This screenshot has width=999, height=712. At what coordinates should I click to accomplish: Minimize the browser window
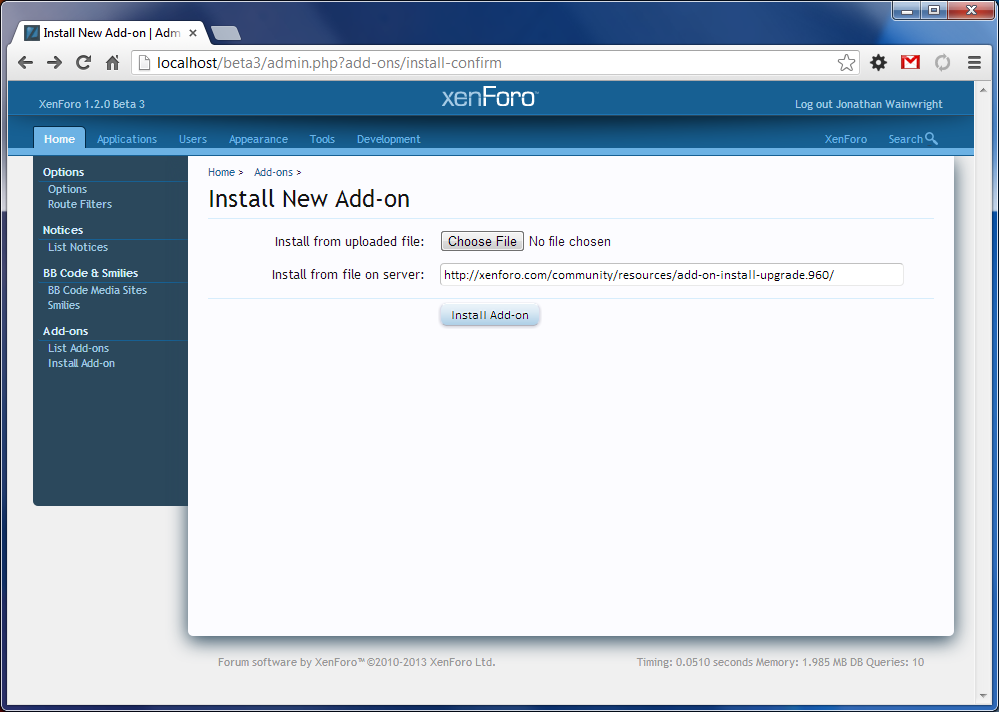click(x=907, y=11)
